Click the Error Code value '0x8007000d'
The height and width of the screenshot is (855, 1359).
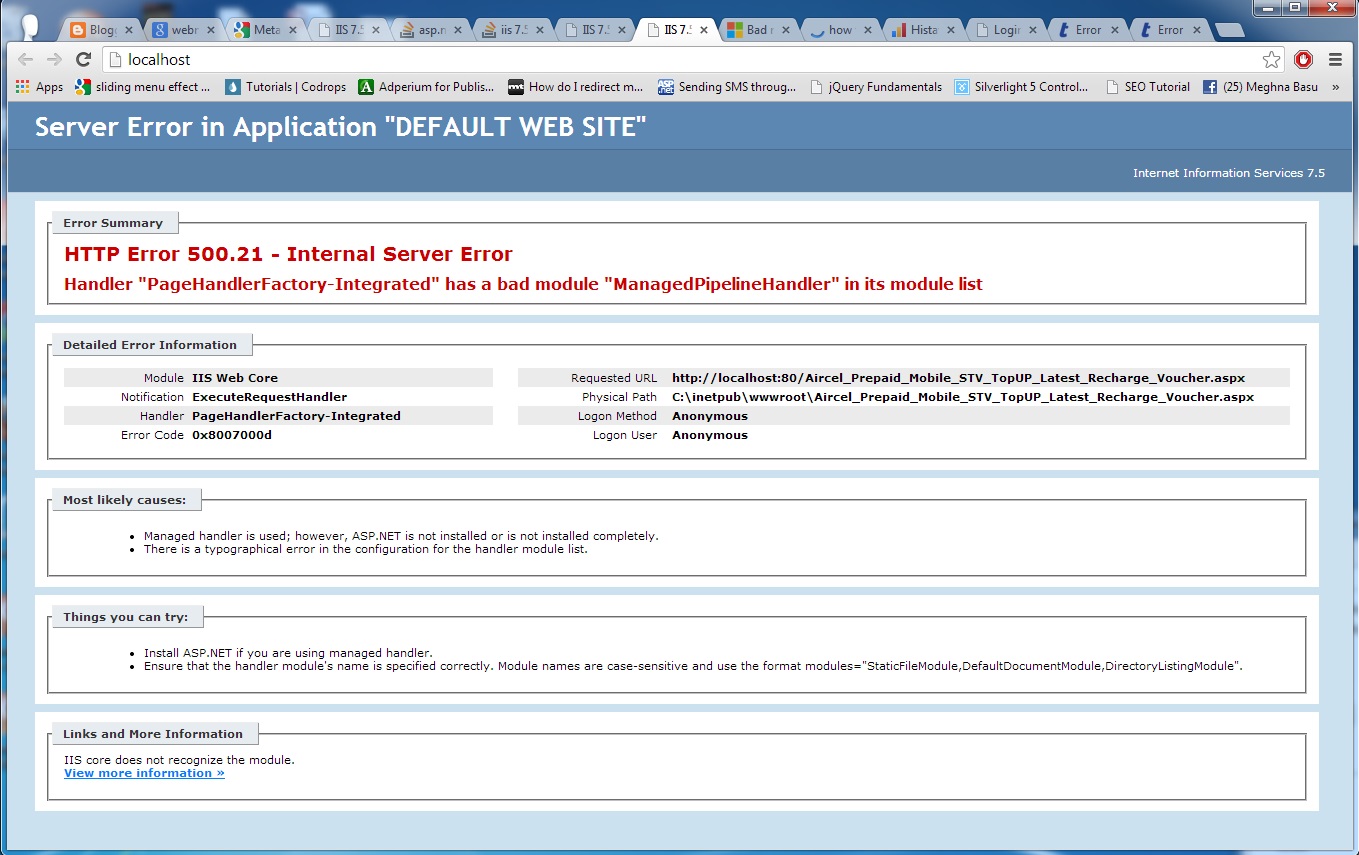[232, 435]
